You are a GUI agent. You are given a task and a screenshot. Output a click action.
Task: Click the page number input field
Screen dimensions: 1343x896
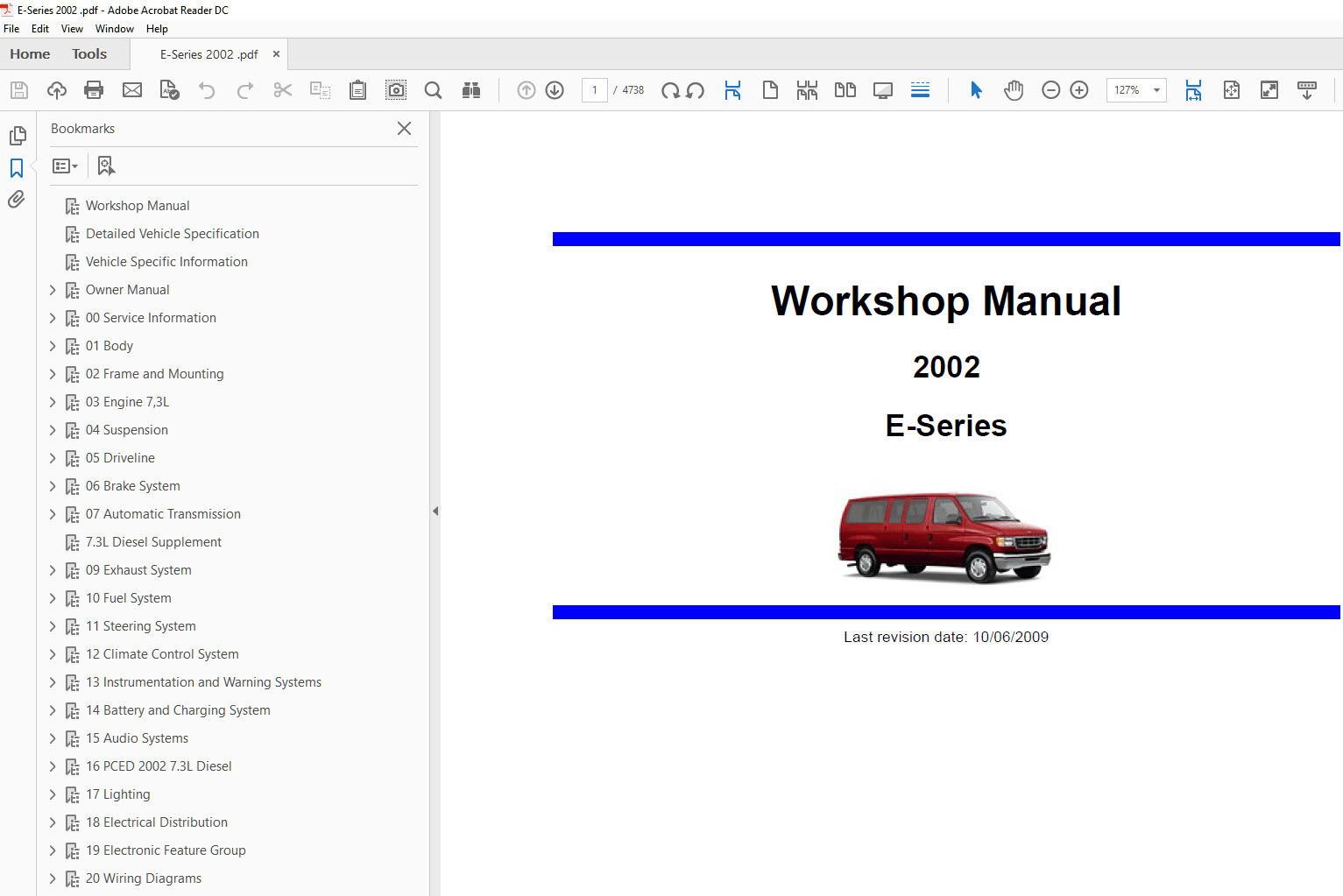click(x=595, y=90)
